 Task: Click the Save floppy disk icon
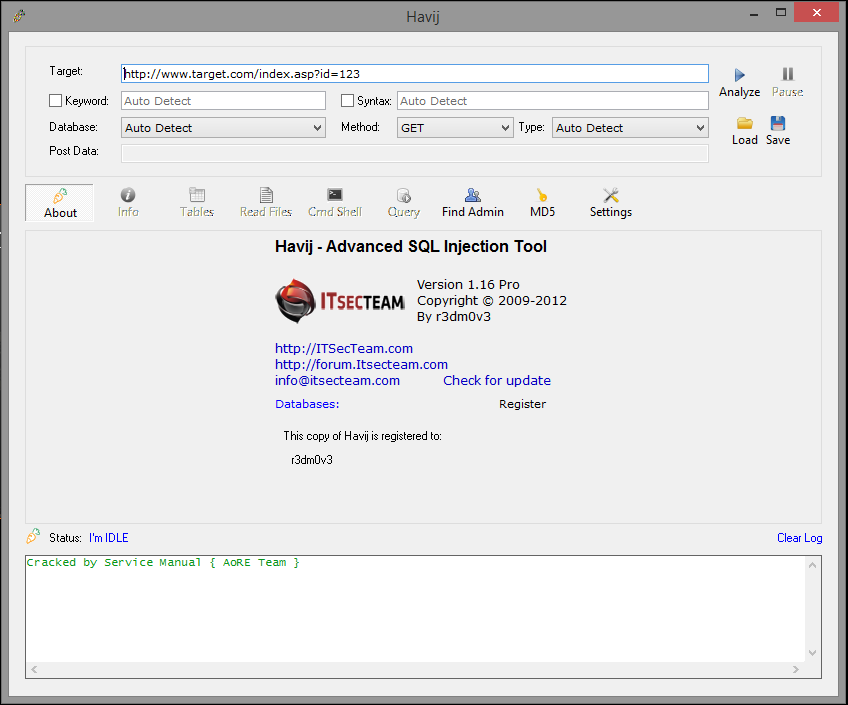(778, 123)
